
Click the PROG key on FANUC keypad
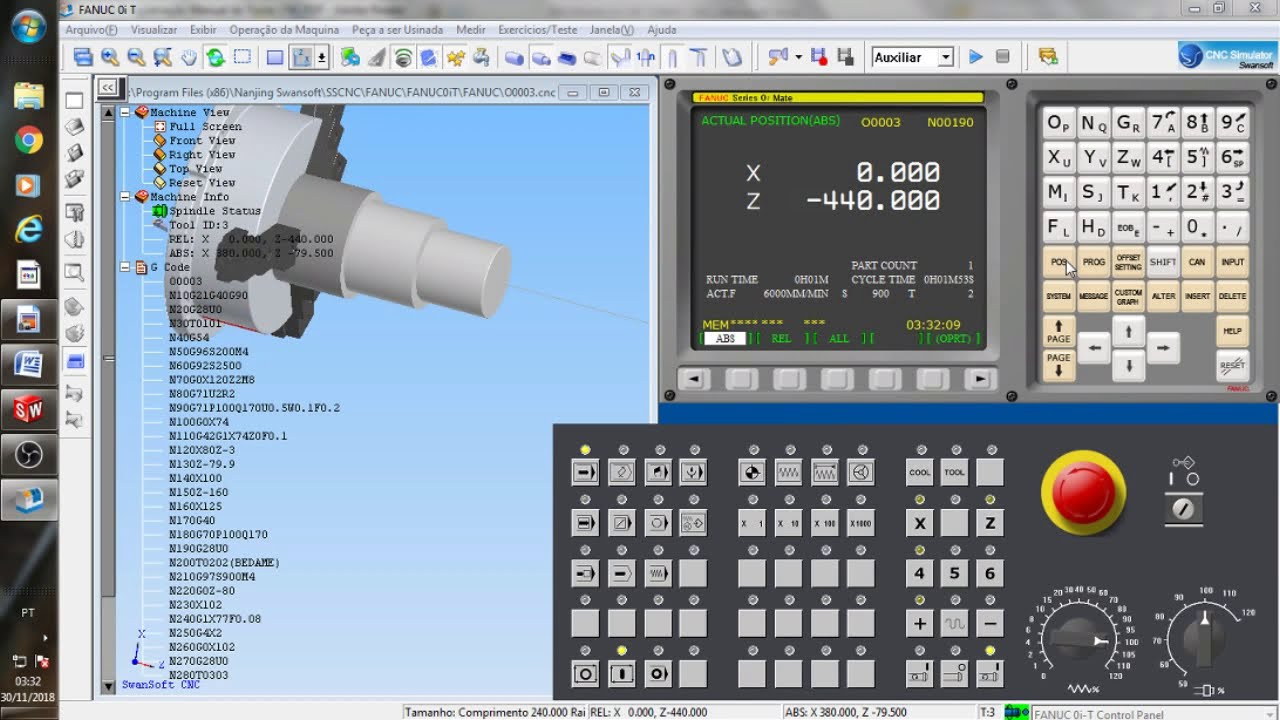(1094, 262)
